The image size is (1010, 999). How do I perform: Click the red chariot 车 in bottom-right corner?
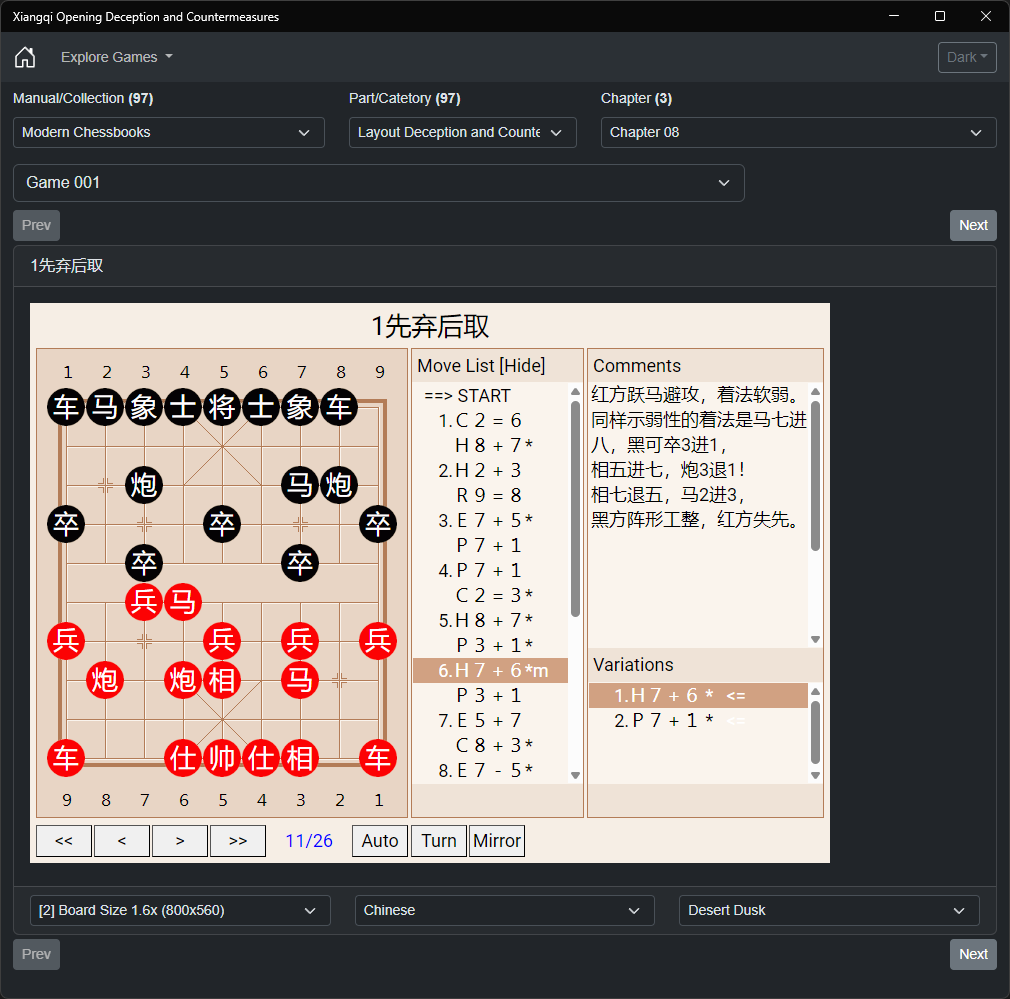point(378,758)
